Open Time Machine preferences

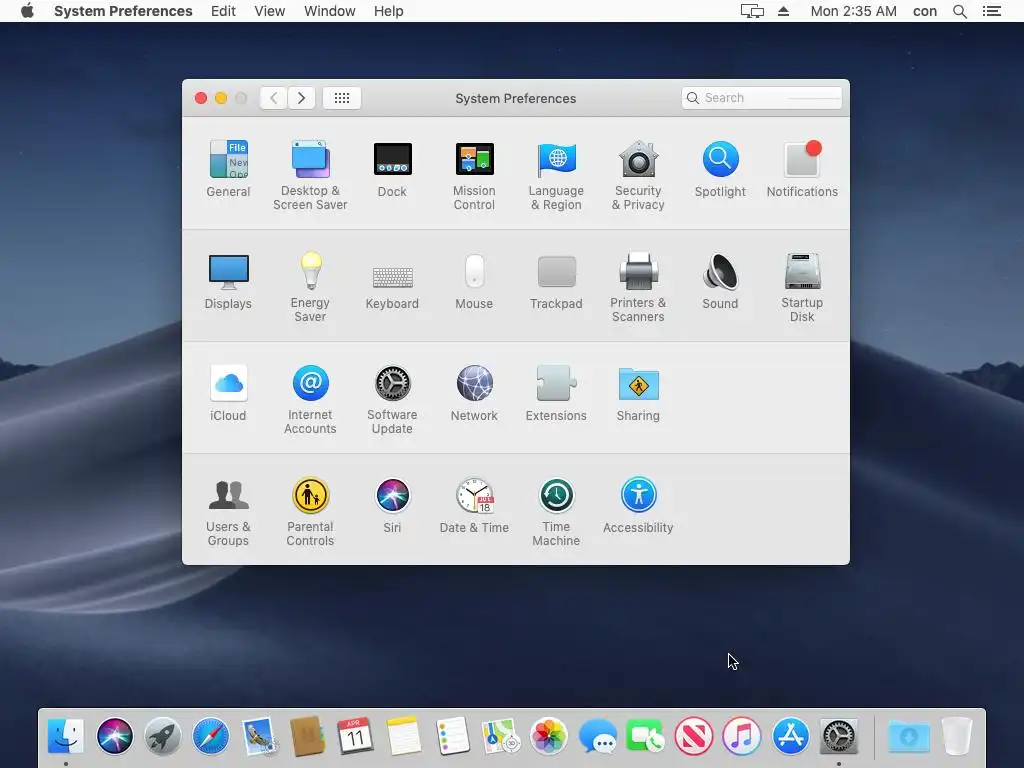click(556, 512)
